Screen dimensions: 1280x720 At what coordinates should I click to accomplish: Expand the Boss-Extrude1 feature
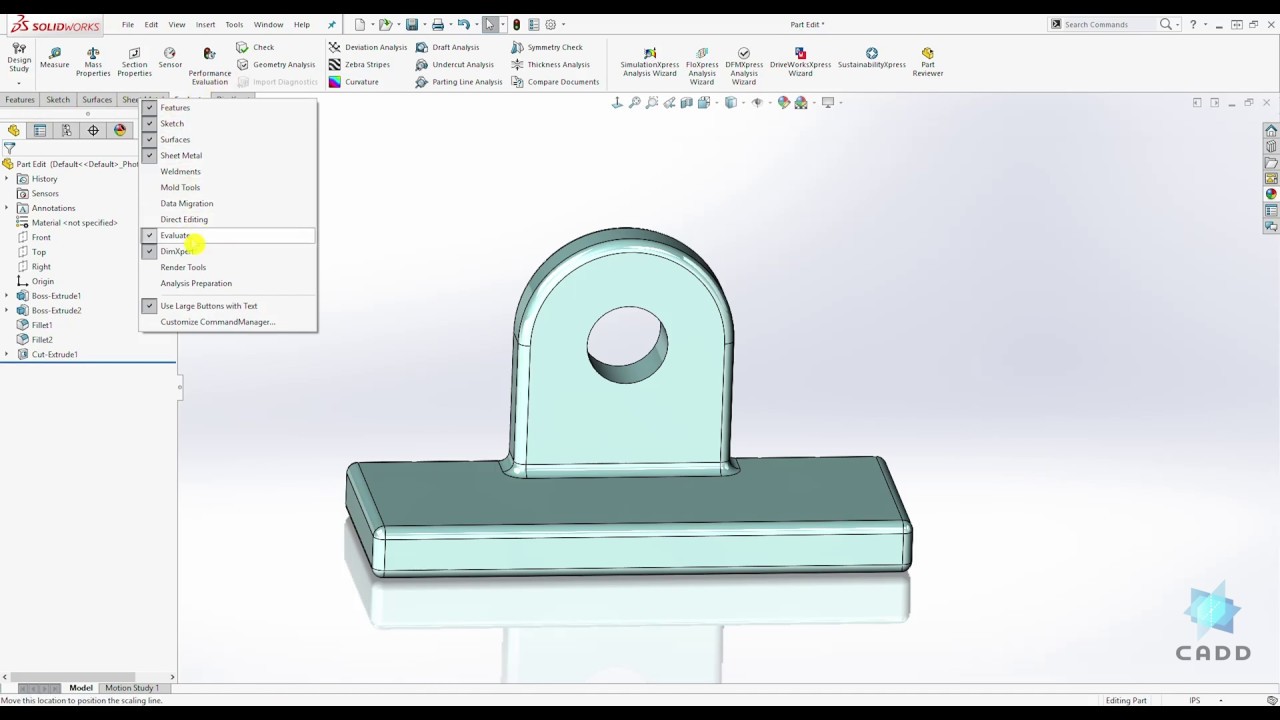7,296
